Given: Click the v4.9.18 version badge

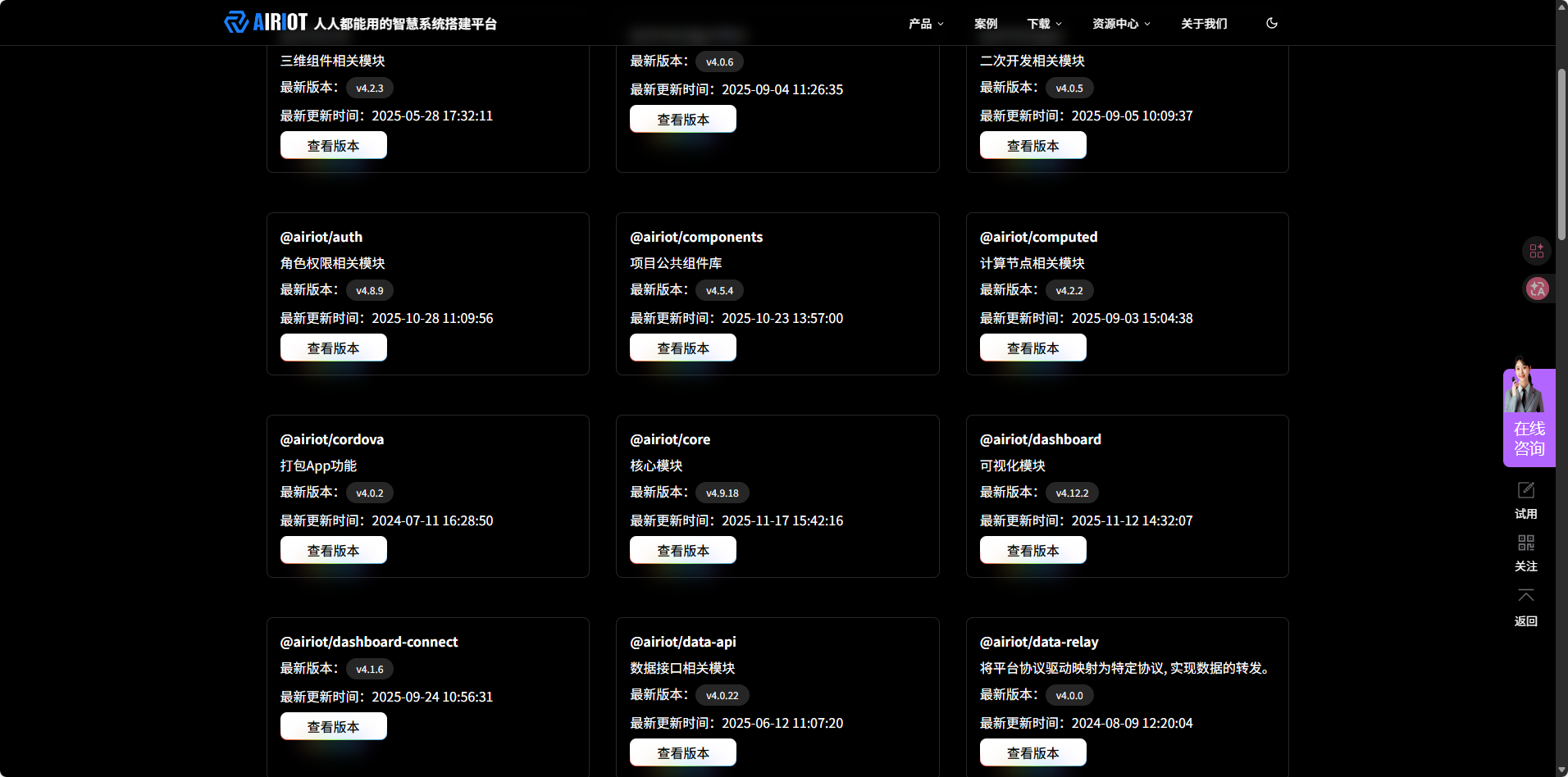Looking at the screenshot, I should 722,493.
